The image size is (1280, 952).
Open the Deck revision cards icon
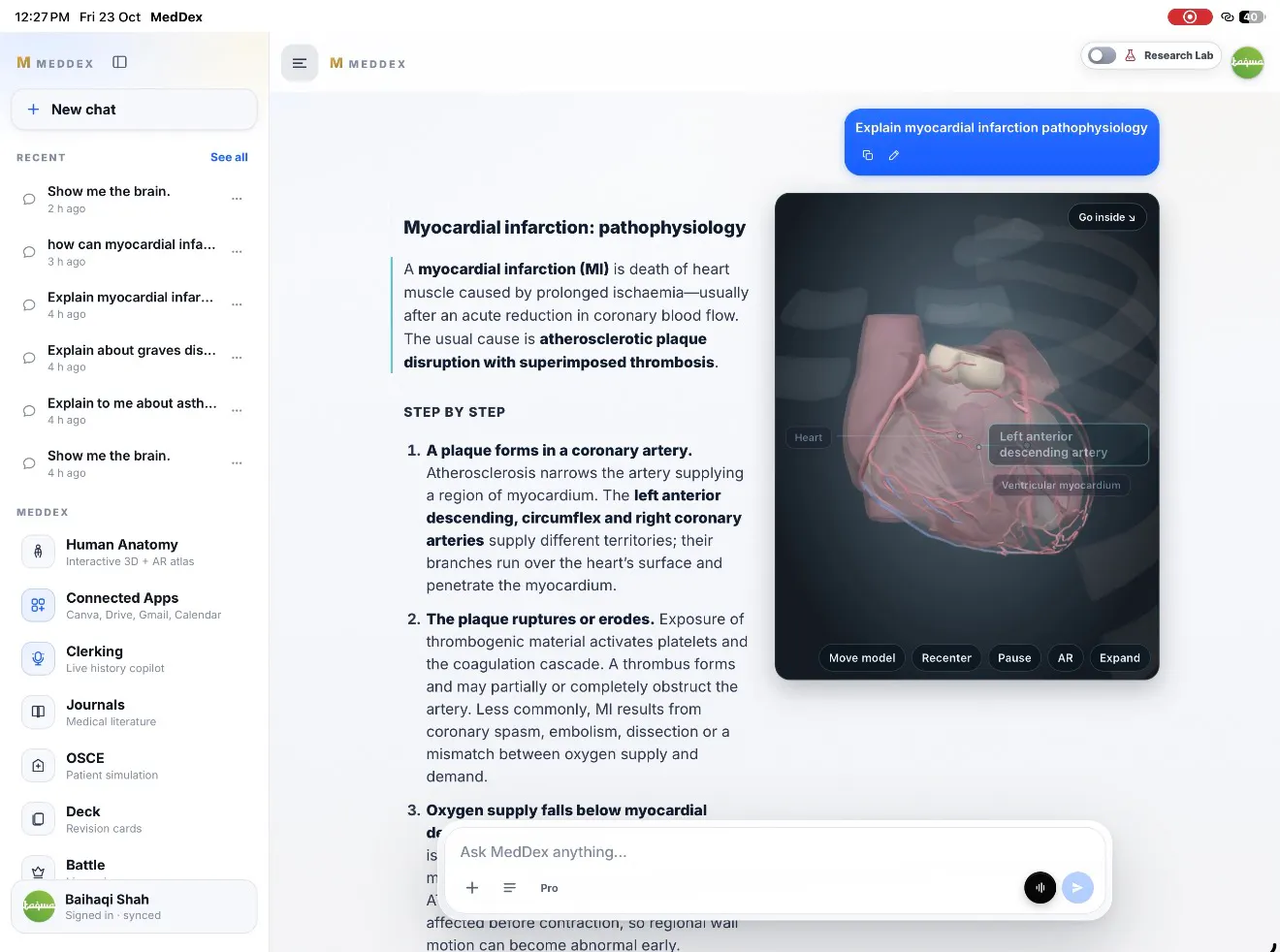(x=38, y=818)
